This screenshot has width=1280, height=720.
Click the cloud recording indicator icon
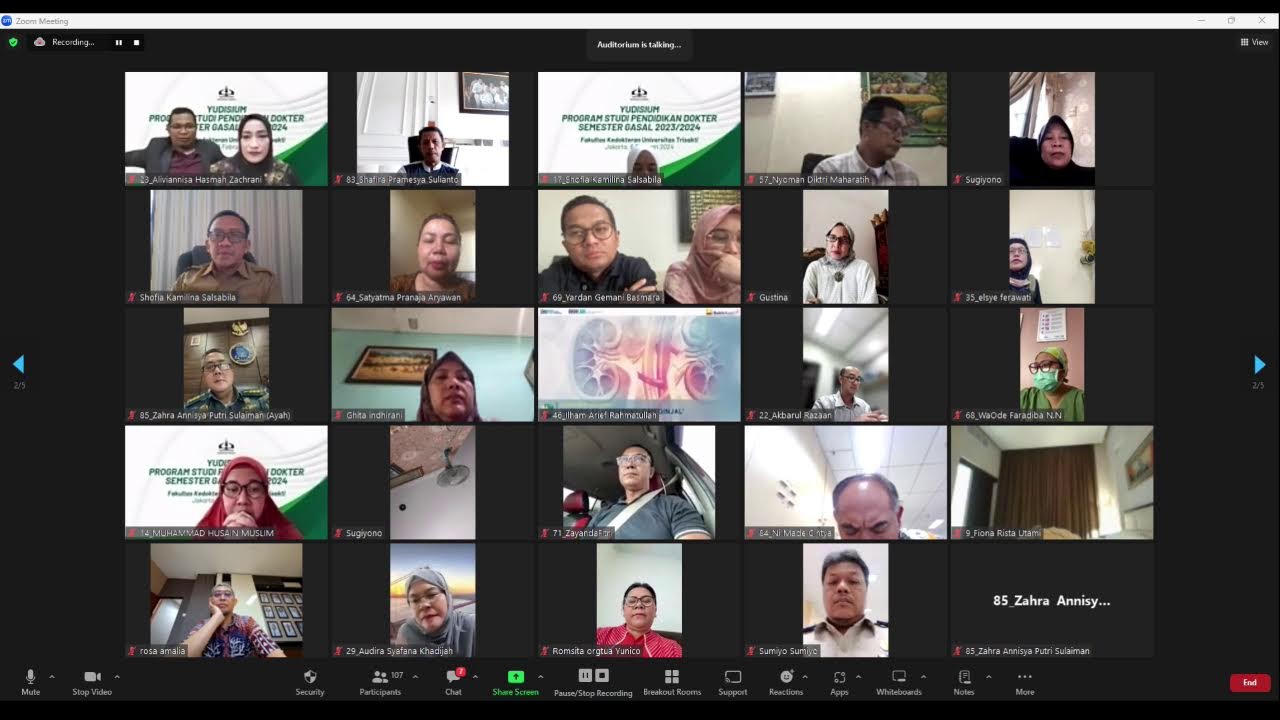point(40,42)
